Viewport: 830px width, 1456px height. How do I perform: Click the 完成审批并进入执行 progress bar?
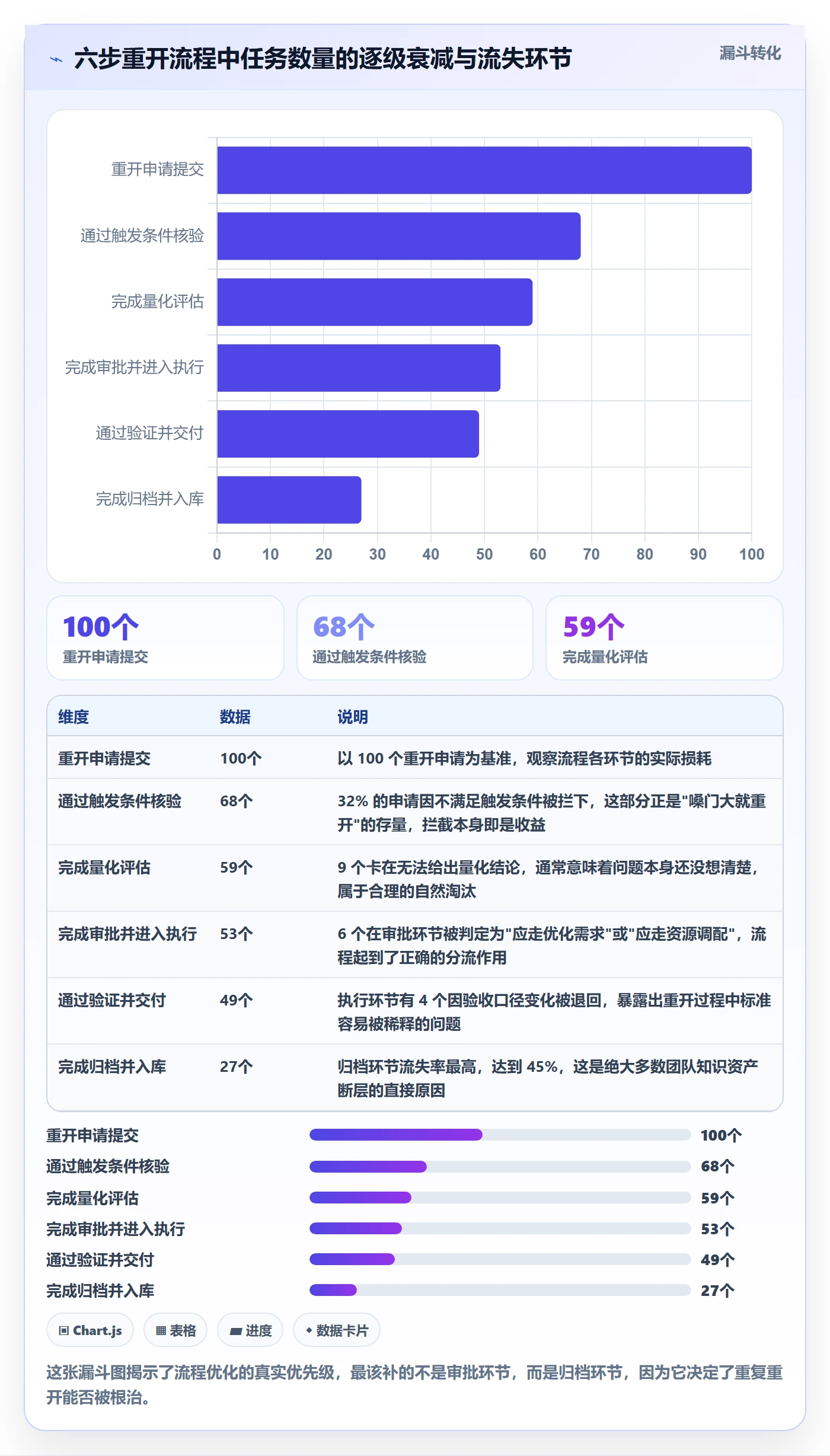coord(500,1228)
